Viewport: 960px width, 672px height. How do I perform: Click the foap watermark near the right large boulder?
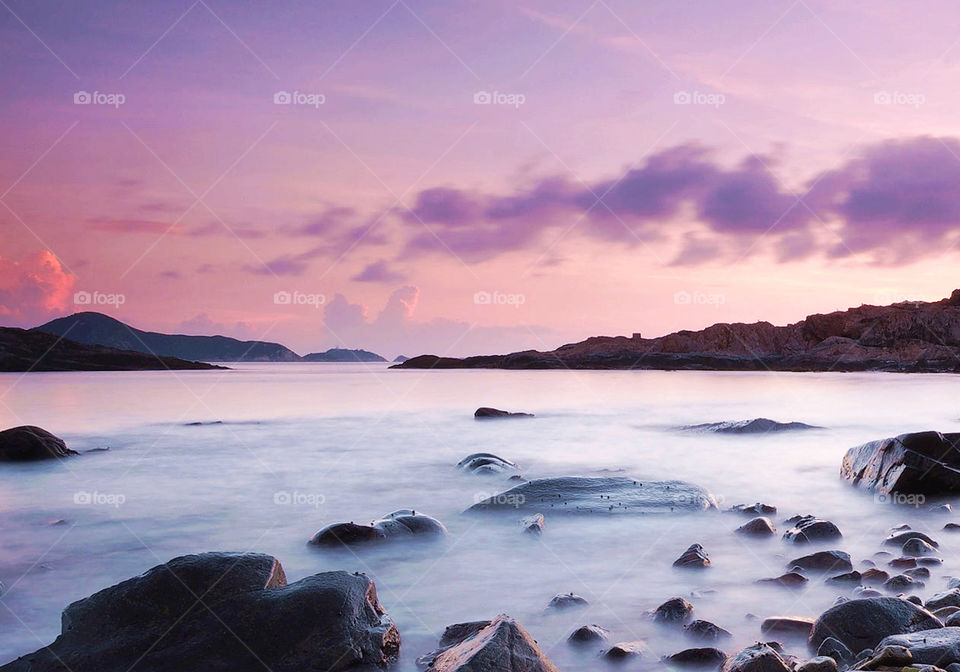tap(899, 498)
